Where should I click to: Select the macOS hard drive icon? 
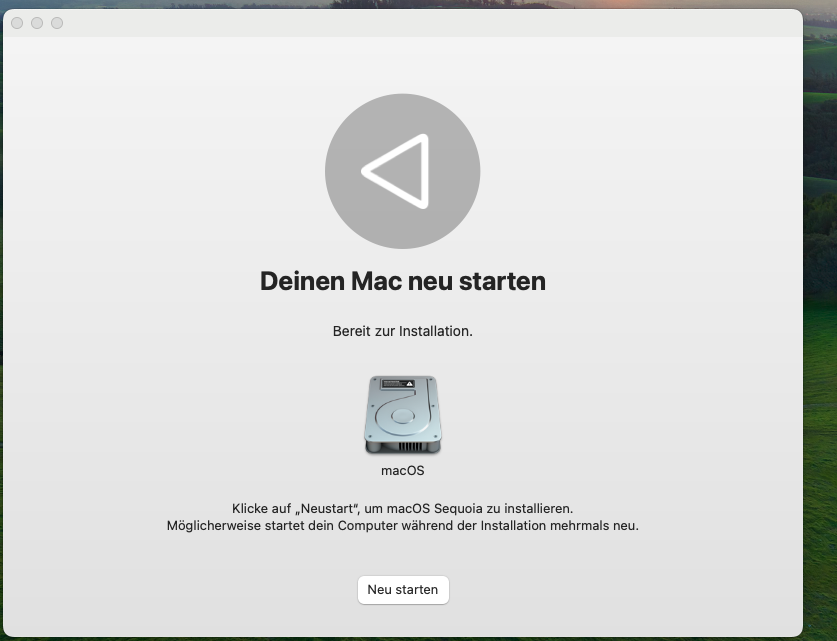point(402,415)
